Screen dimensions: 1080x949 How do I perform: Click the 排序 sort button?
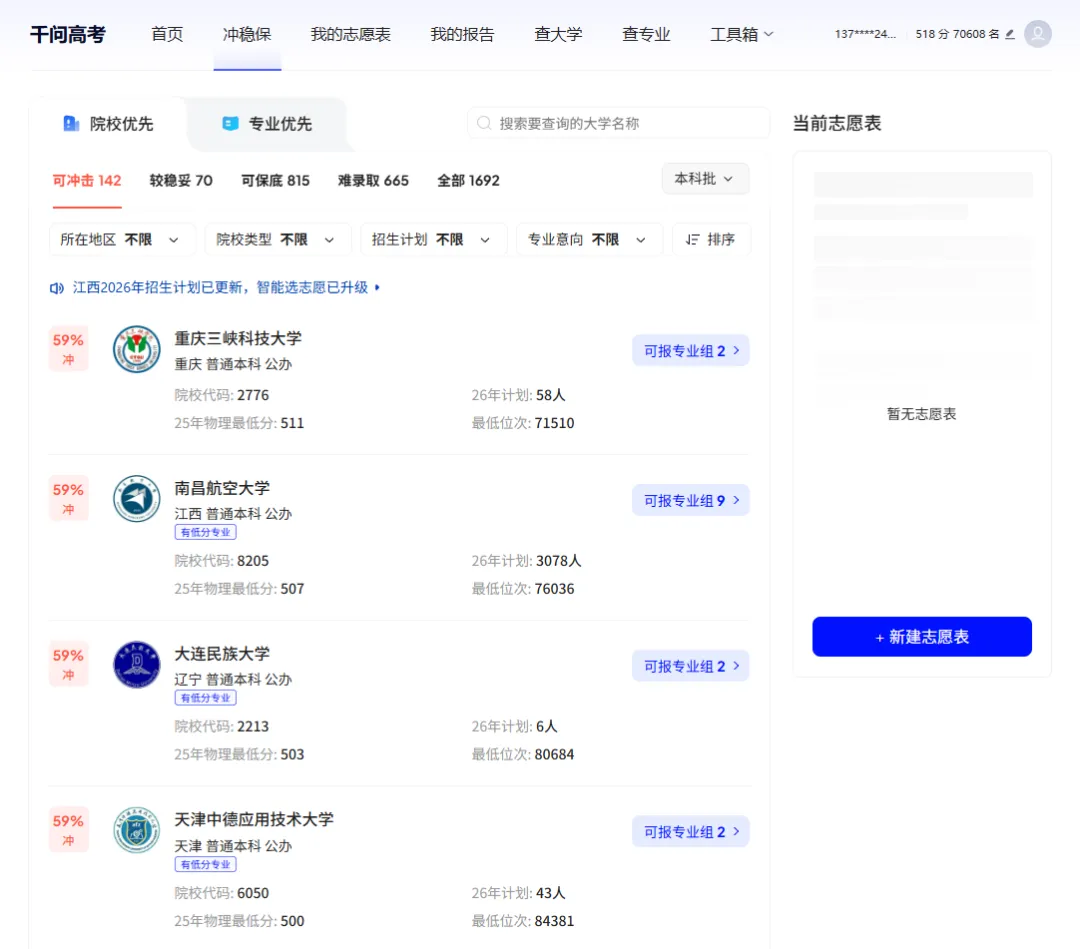click(710, 239)
